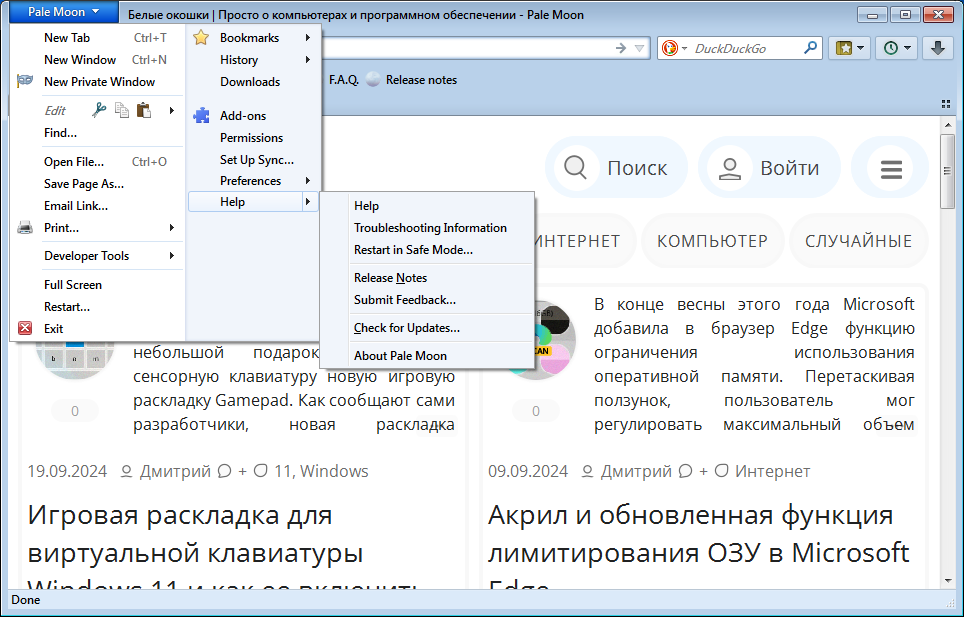Choose Restart in Safe Mode...
This screenshot has height=617, width=964.
tap(427, 250)
